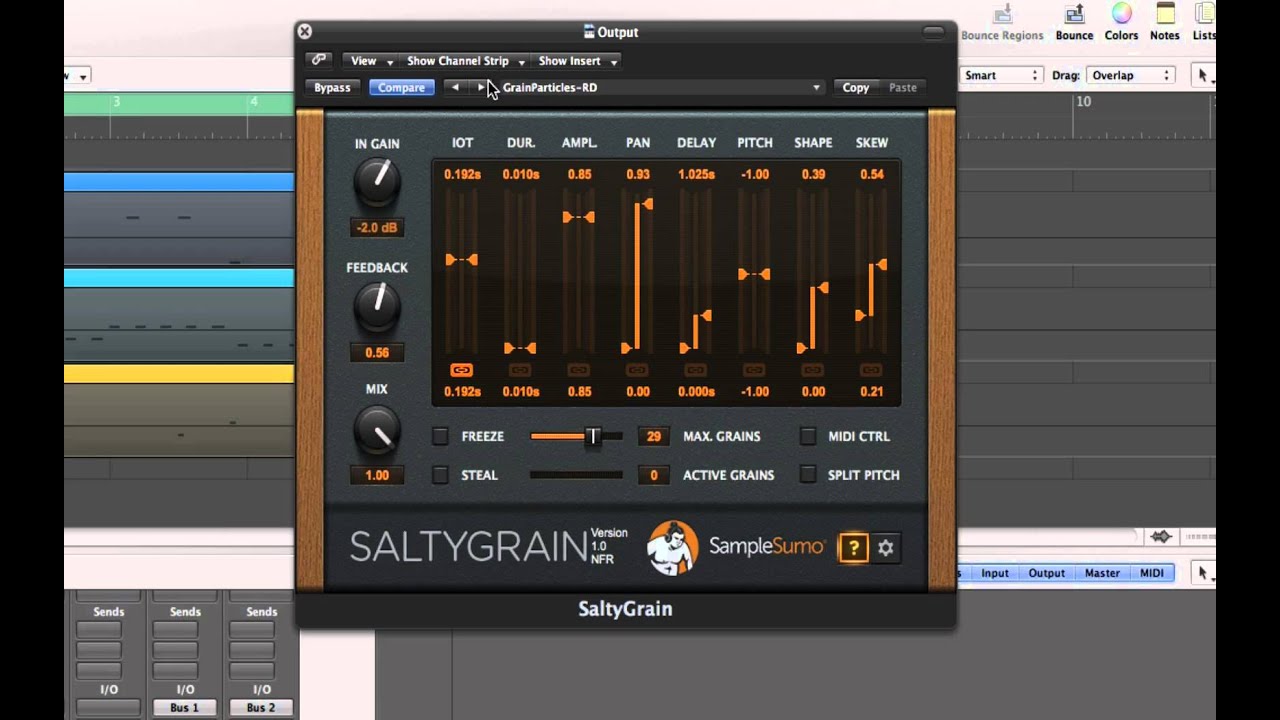Viewport: 1280px width, 720px height.
Task: Click the AMPL. range slider handle
Action: [x=578, y=217]
